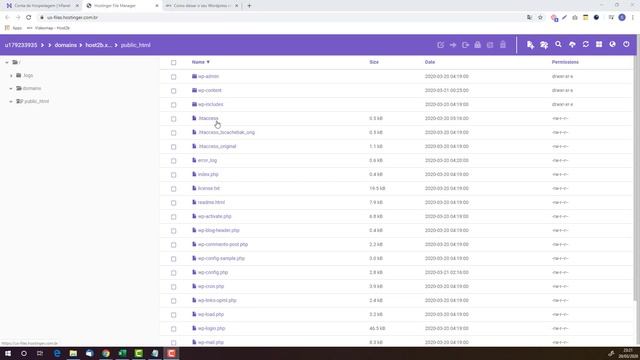Select the wp-login.php checkbox
Image resolution: width=640 pixels, height=360 pixels.
pos(173,329)
